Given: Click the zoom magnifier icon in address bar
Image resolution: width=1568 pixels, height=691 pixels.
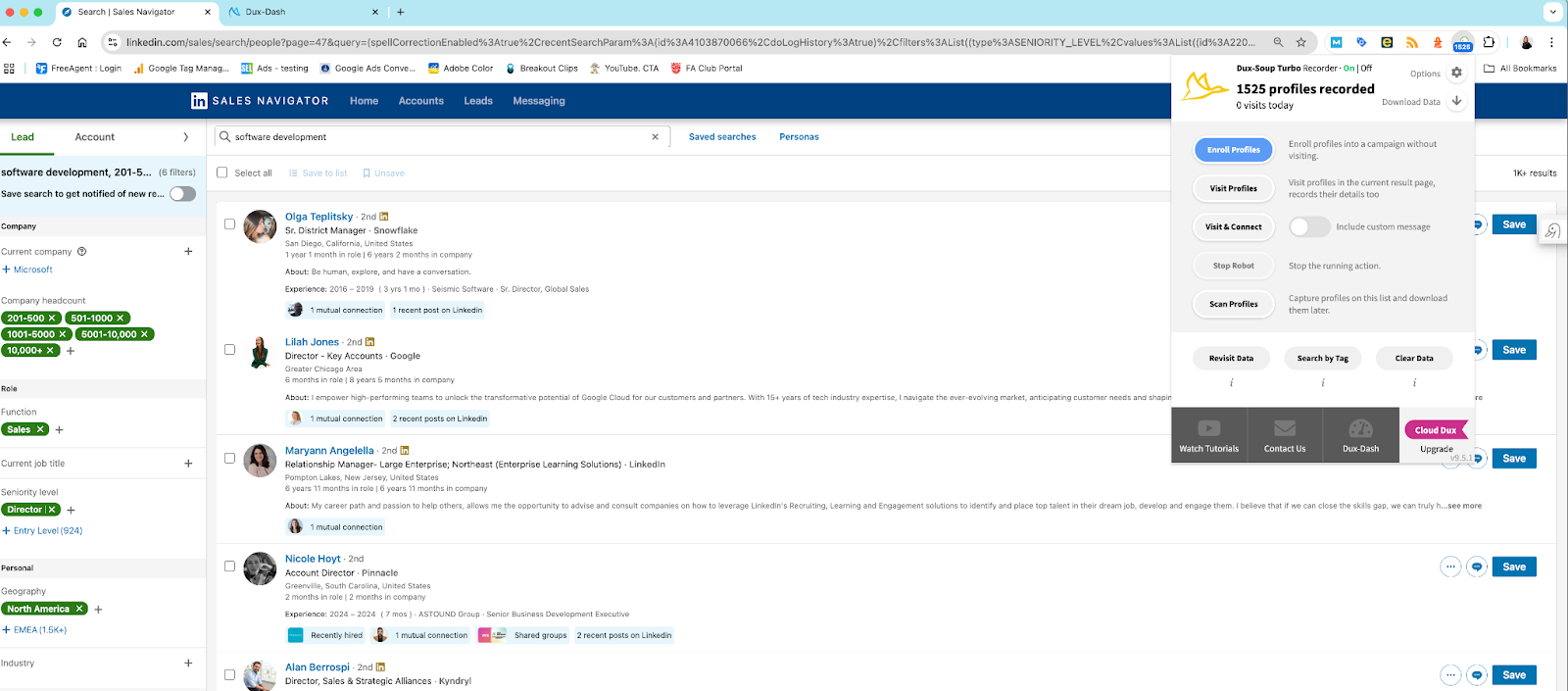Looking at the screenshot, I should tap(1278, 42).
